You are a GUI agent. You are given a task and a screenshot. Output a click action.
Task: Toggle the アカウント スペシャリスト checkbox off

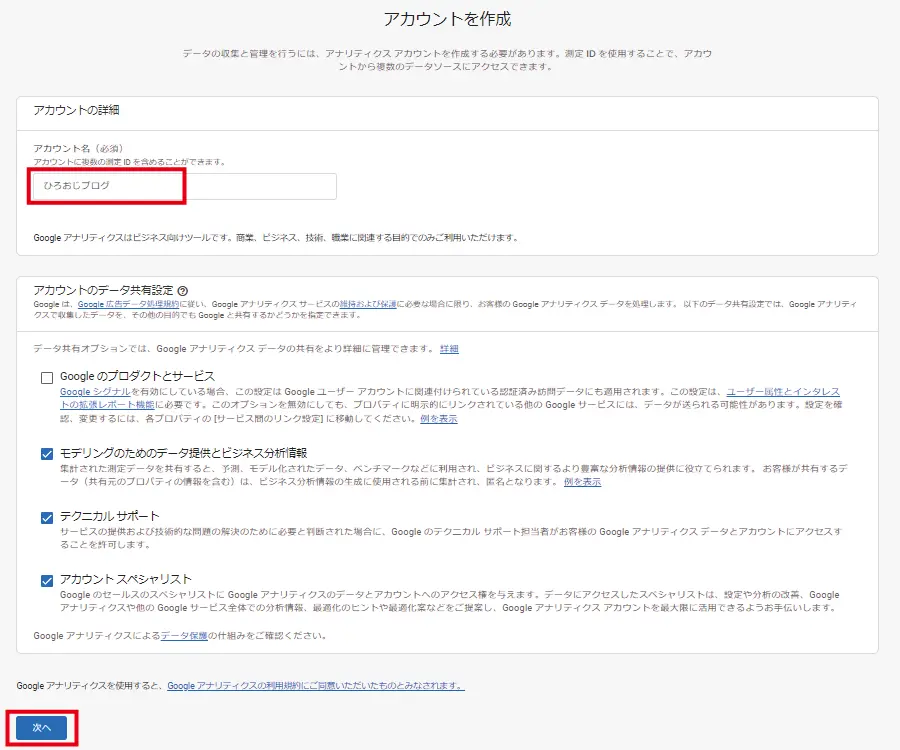tap(45, 578)
